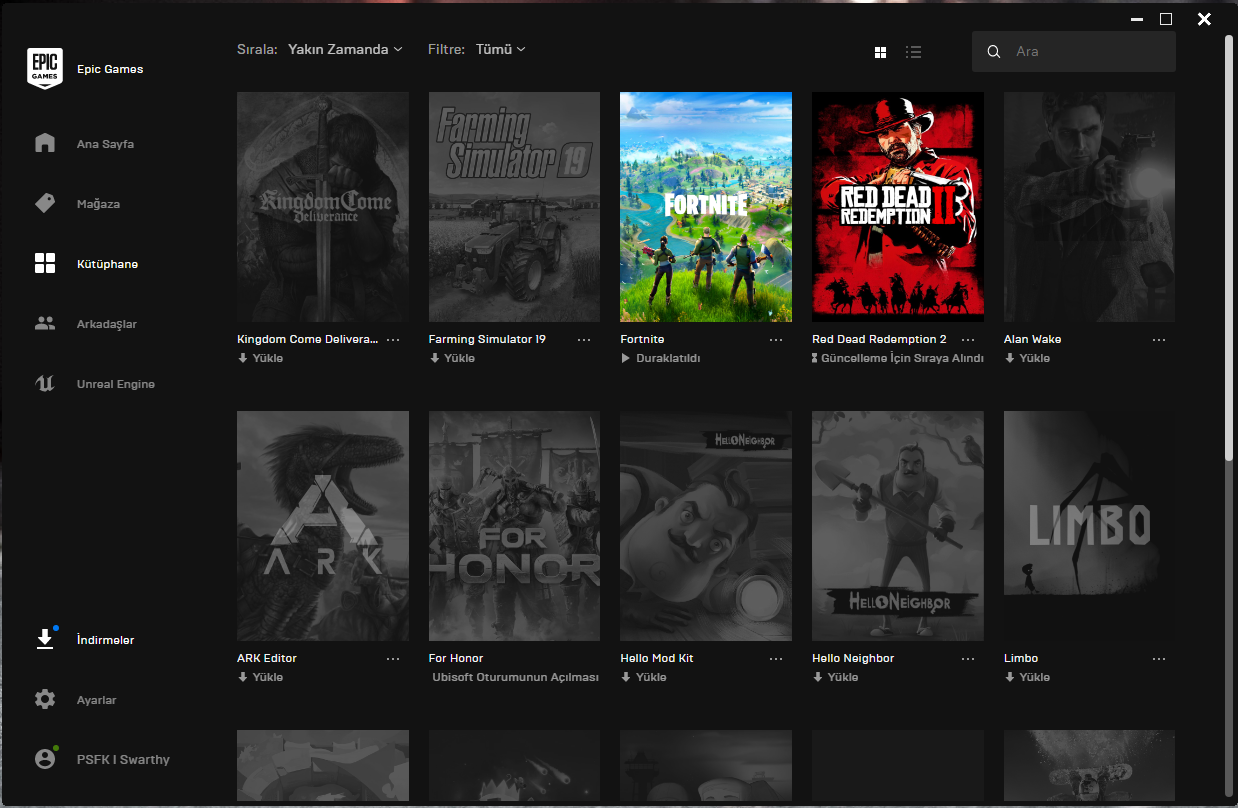Open the Arkadaşlar friends icon
This screenshot has width=1238, height=808.
click(x=45, y=323)
